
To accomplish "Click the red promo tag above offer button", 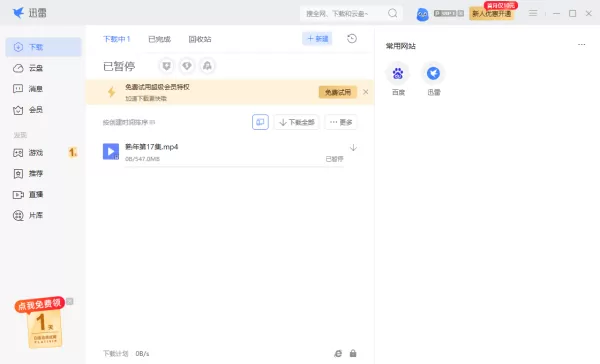I will click(501, 5).
